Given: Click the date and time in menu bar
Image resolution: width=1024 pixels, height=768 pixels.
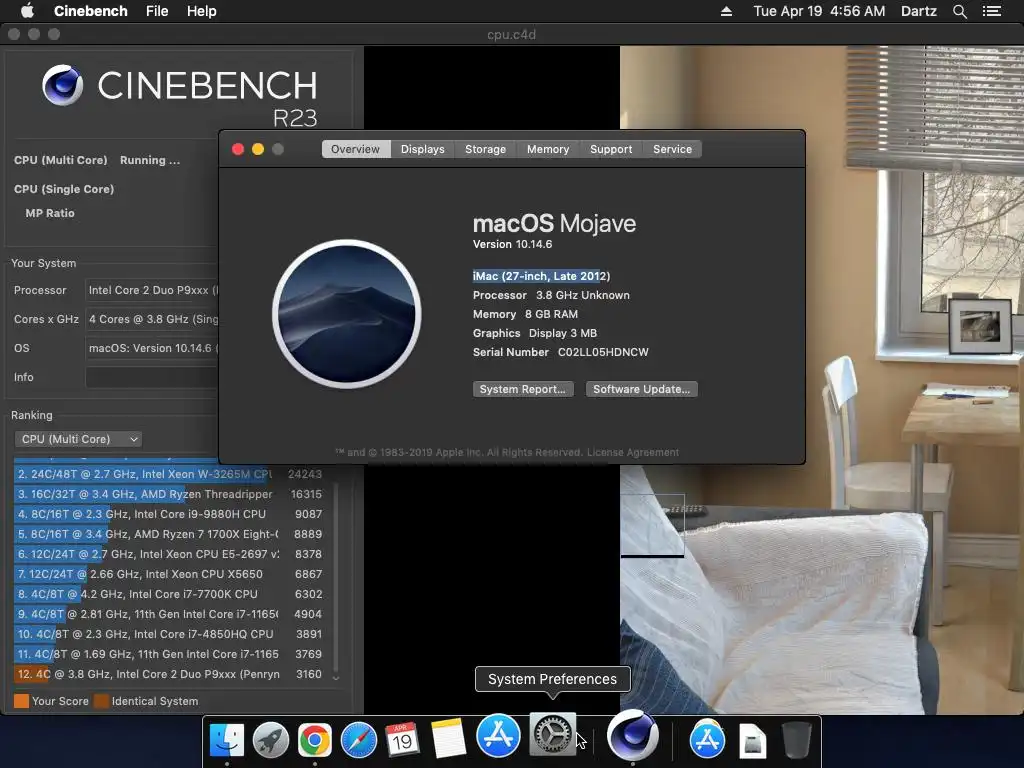Looking at the screenshot, I should tap(819, 11).
